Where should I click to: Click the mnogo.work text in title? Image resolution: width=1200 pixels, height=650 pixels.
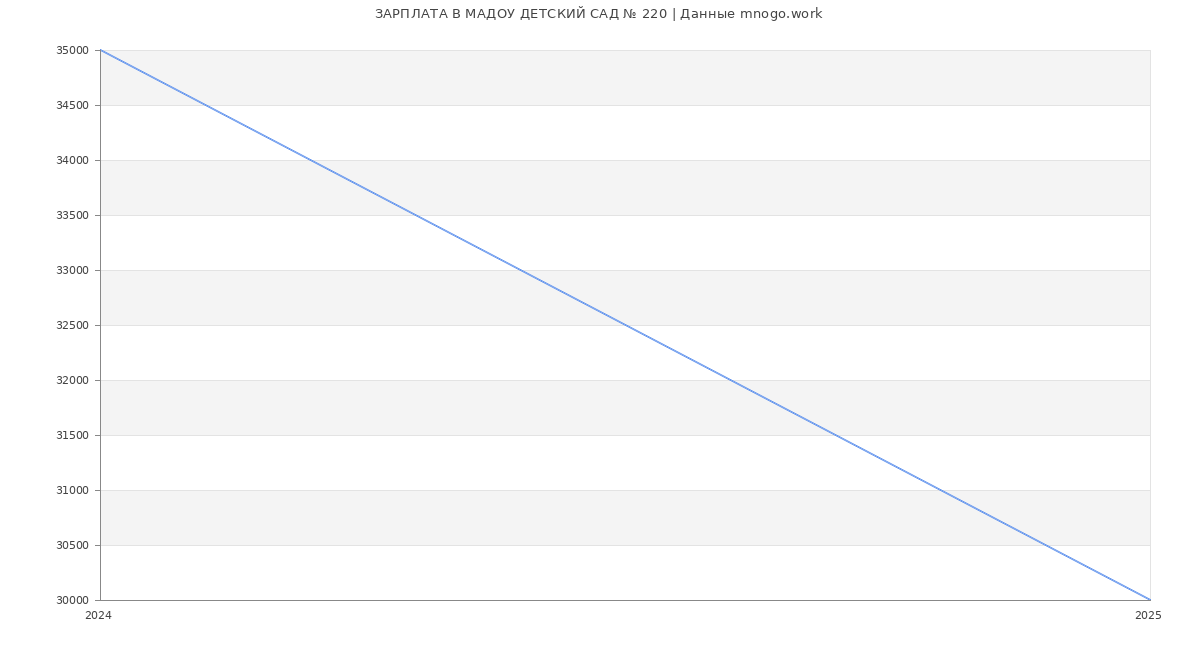tap(781, 14)
